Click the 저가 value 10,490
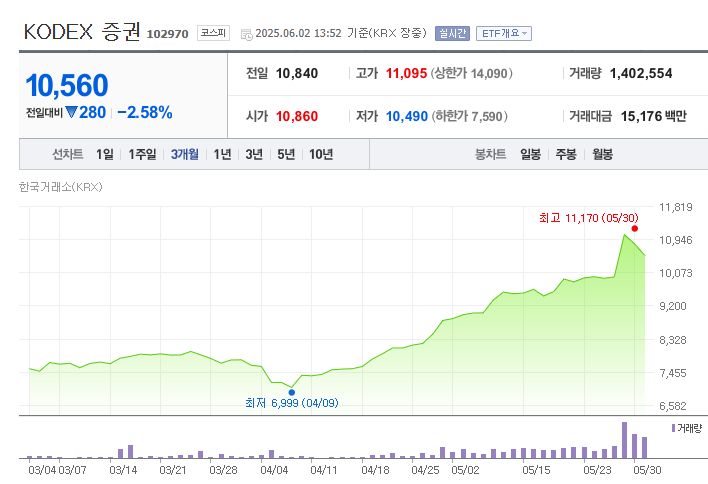The image size is (708, 484). [406, 116]
